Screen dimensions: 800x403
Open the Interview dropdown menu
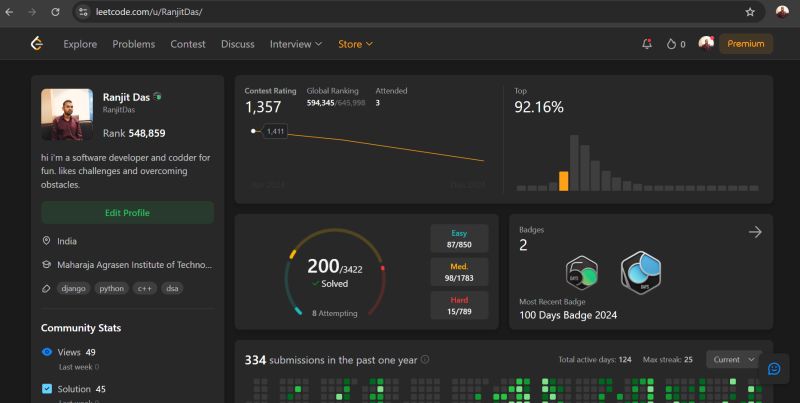coord(296,44)
